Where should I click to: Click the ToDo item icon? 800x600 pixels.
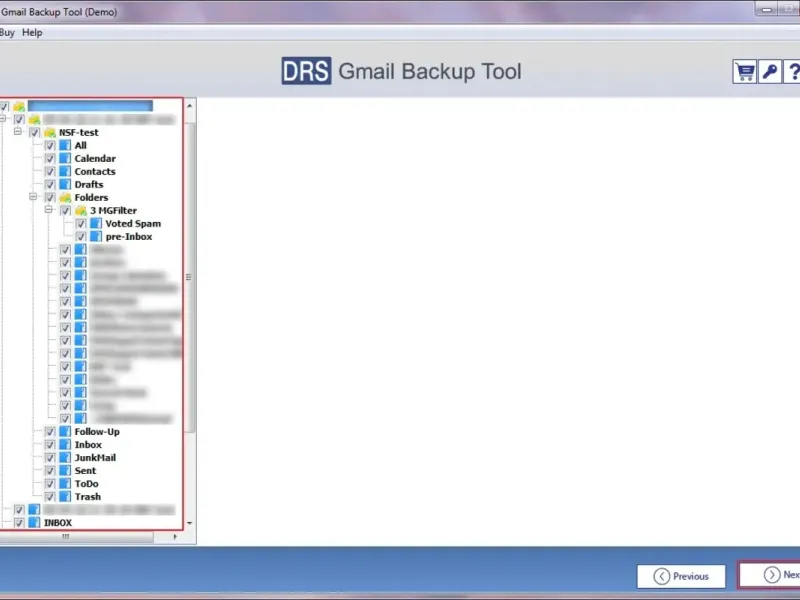[65, 484]
